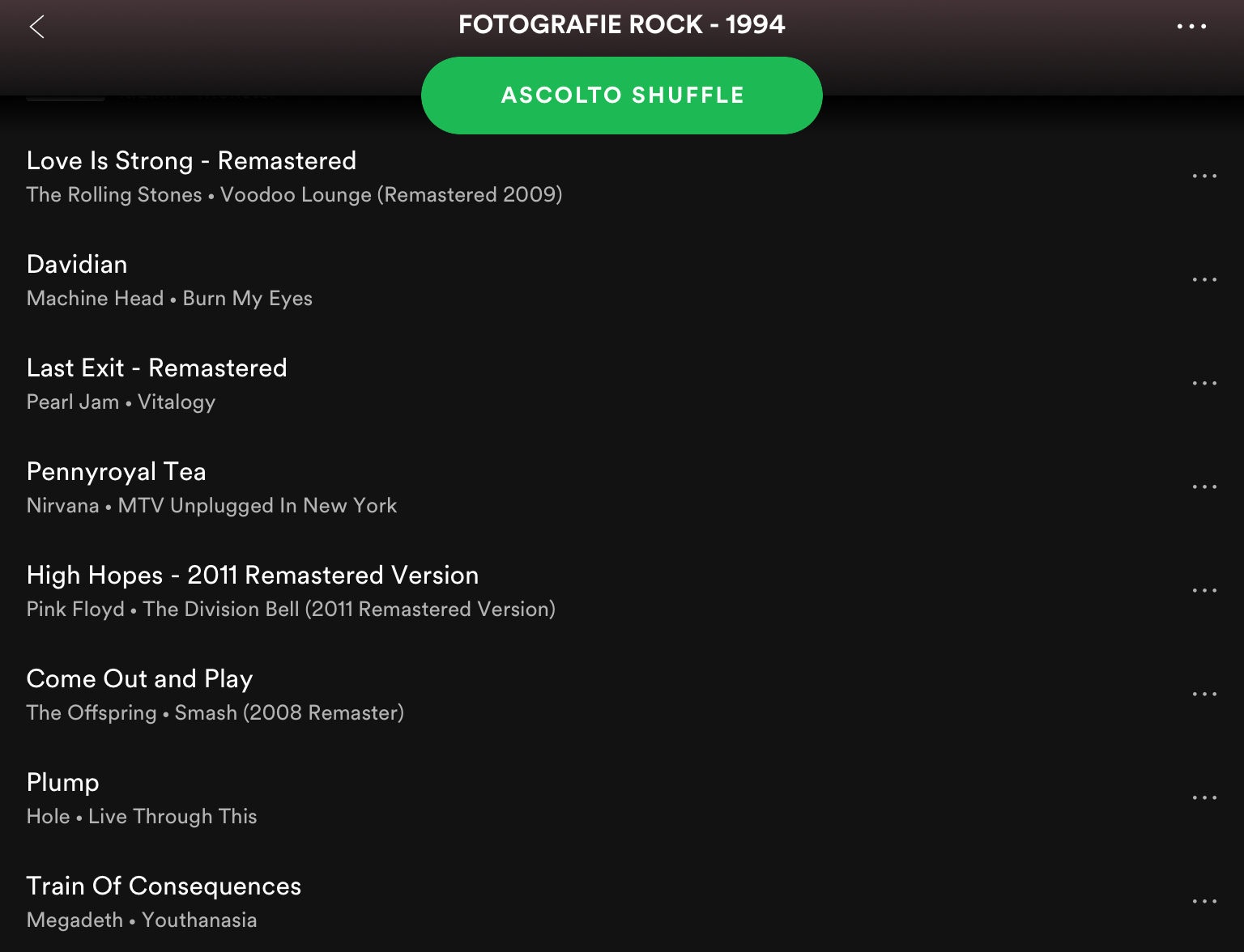1244x952 pixels.
Task: Open options for Train Of Consequences
Action: point(1204,902)
